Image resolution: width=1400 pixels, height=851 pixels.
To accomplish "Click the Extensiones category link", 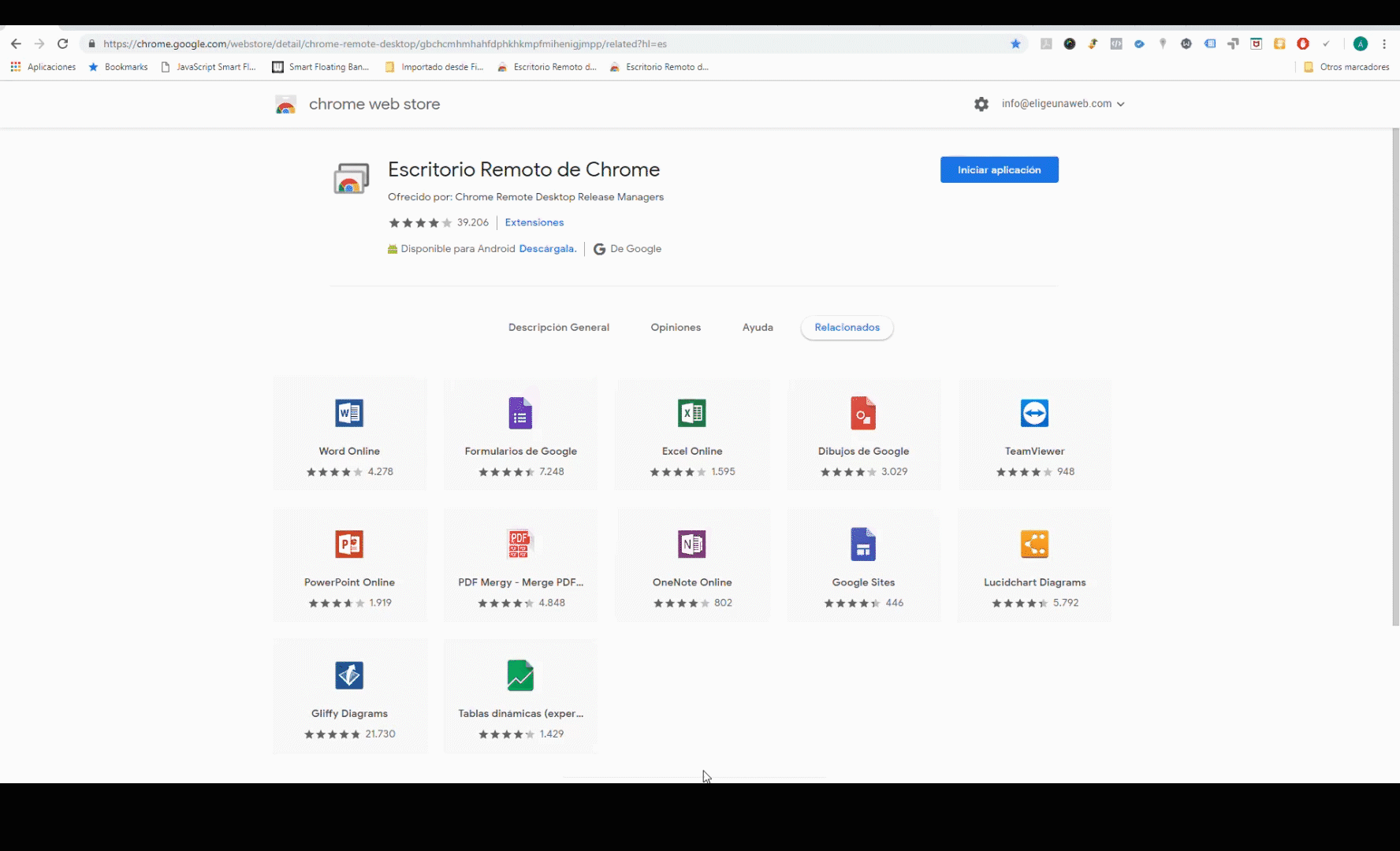I will [534, 223].
